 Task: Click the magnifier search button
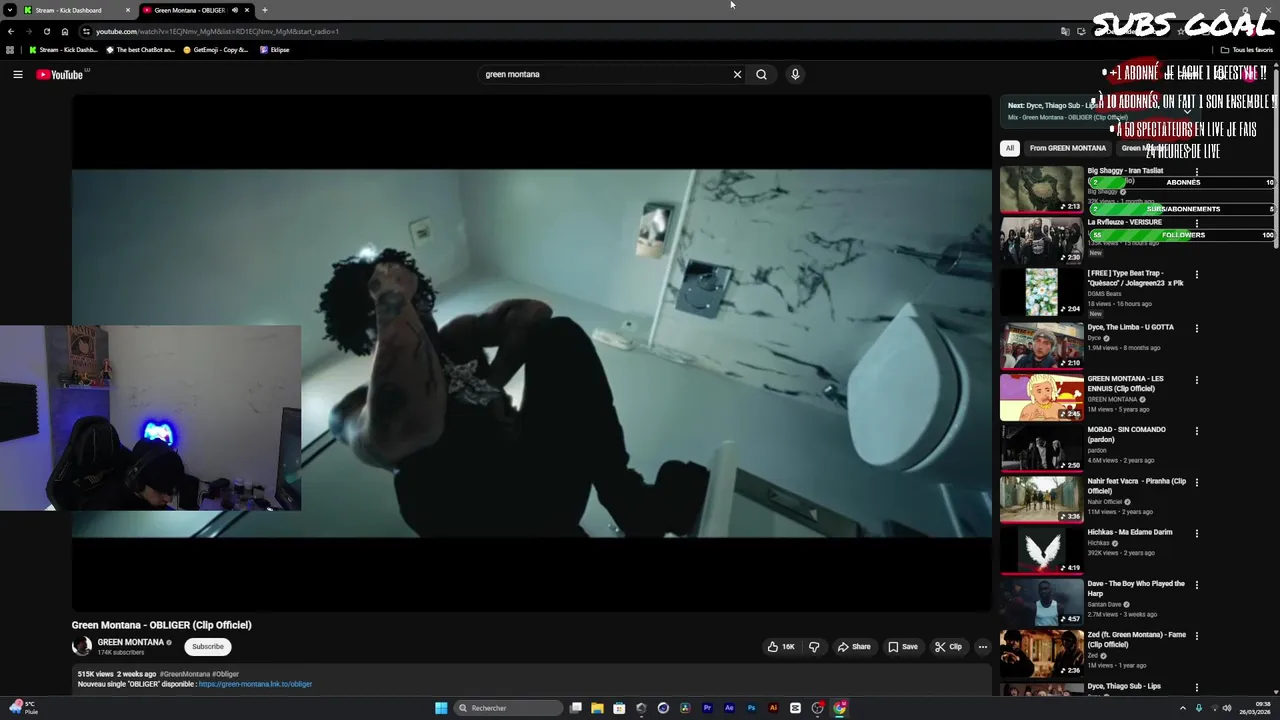761,74
